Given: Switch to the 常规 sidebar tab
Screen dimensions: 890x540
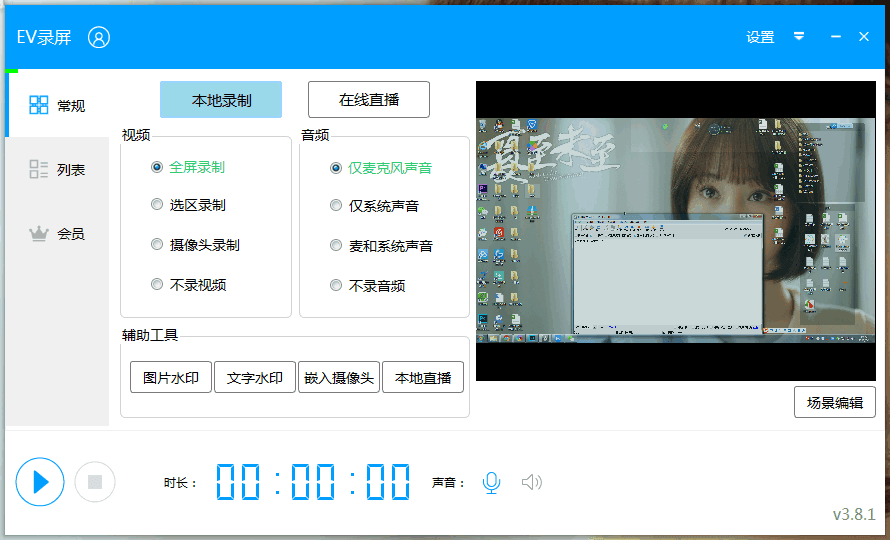Looking at the screenshot, I should [x=57, y=105].
